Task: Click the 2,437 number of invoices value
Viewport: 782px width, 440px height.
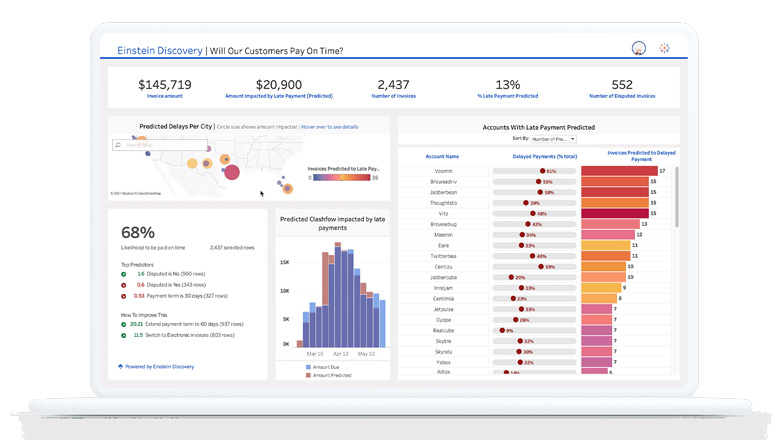Action: pos(393,84)
